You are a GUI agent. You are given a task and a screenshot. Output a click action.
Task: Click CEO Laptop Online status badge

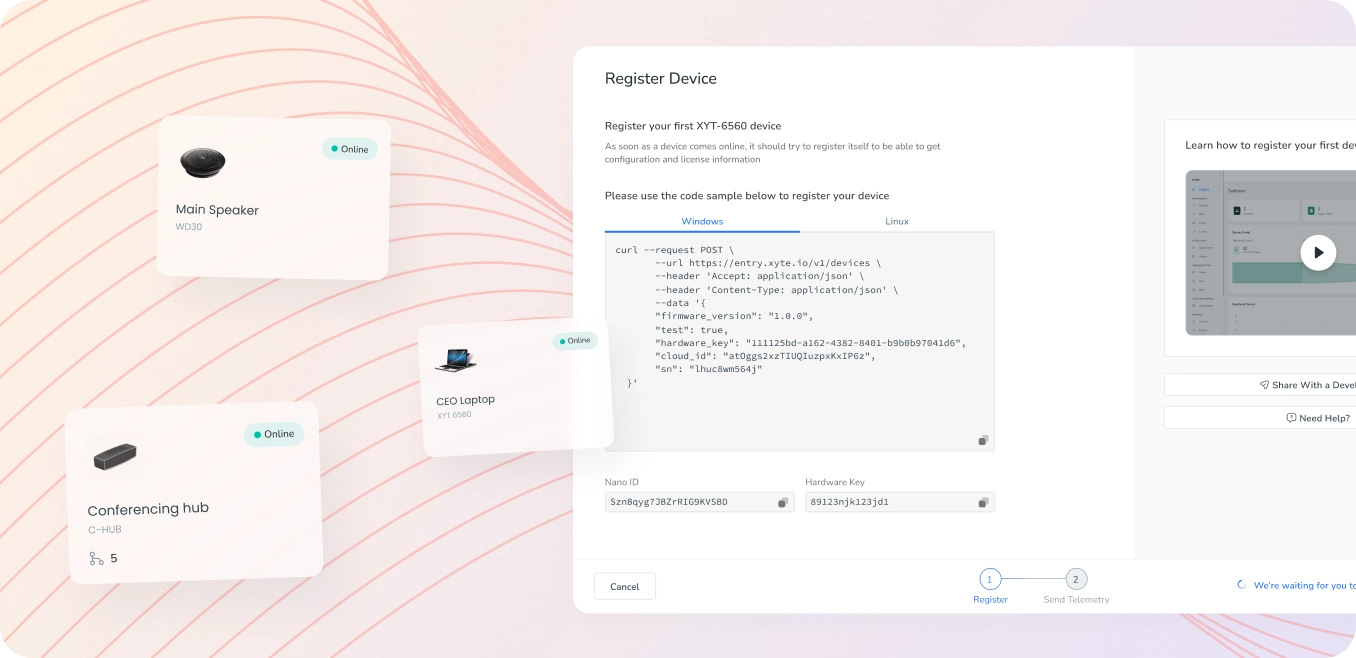click(x=575, y=341)
